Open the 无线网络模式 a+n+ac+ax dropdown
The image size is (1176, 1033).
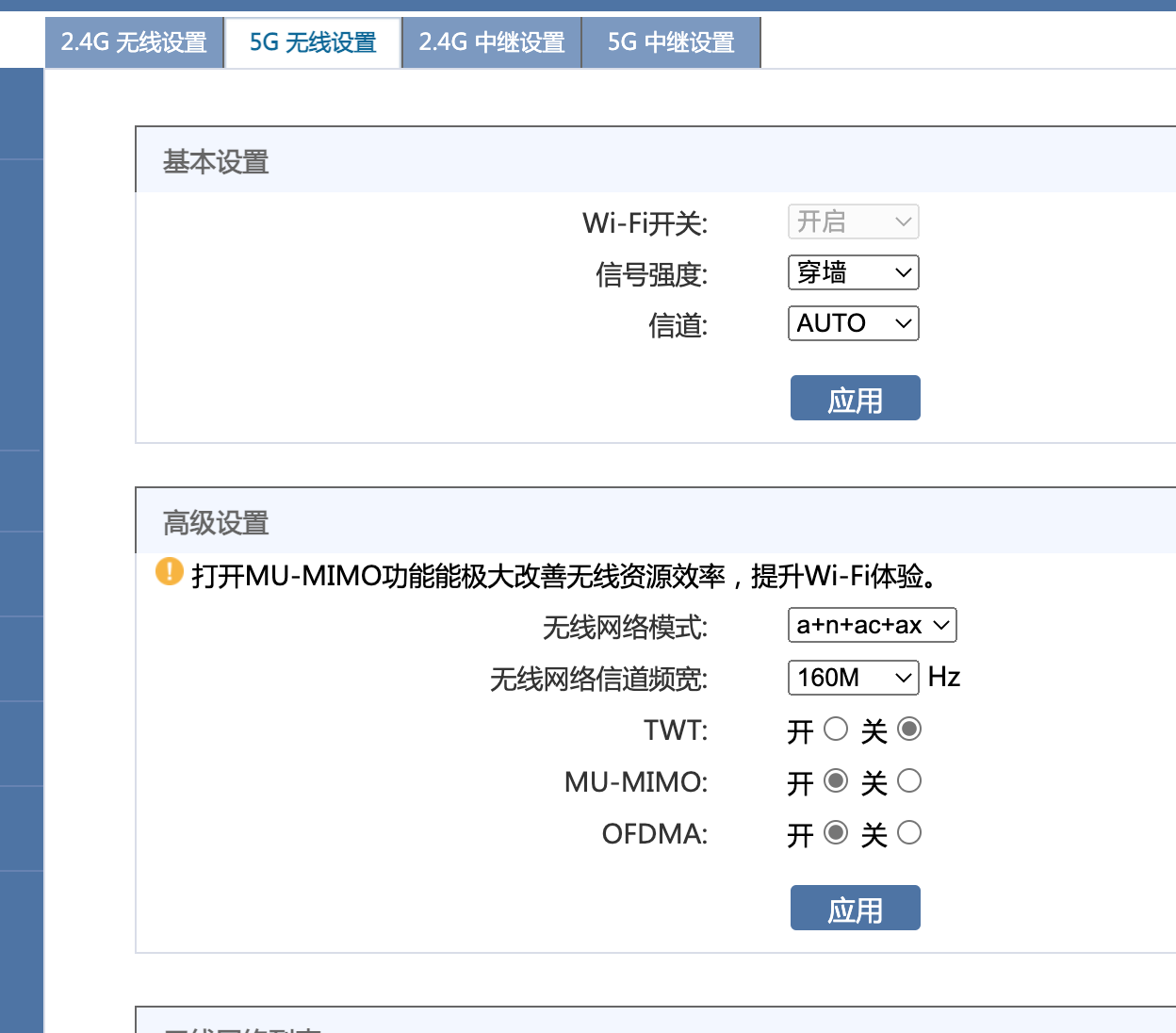click(x=872, y=625)
